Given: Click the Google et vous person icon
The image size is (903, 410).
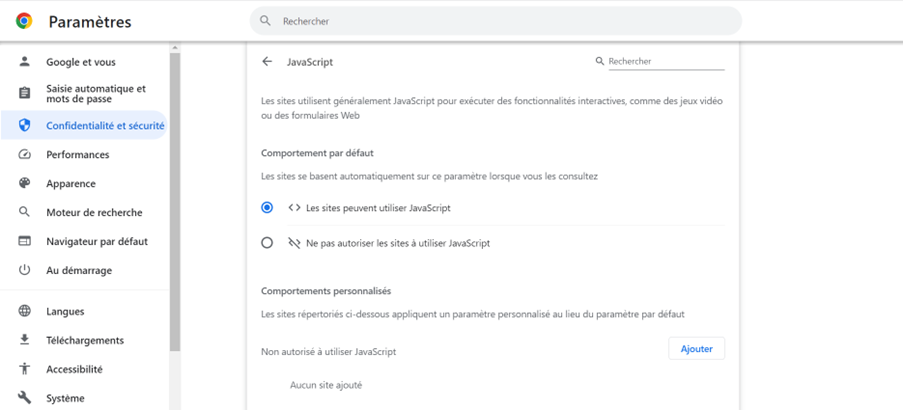Looking at the screenshot, I should 25,62.
